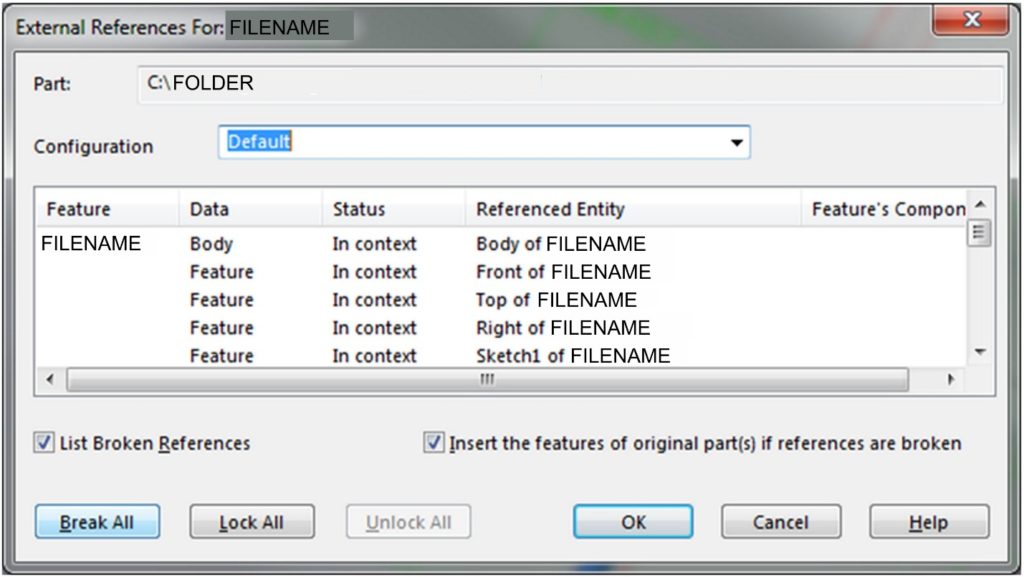Uncheck Insert the features of original part(s)
Screen dimensions: 1024x577
(x=434, y=443)
